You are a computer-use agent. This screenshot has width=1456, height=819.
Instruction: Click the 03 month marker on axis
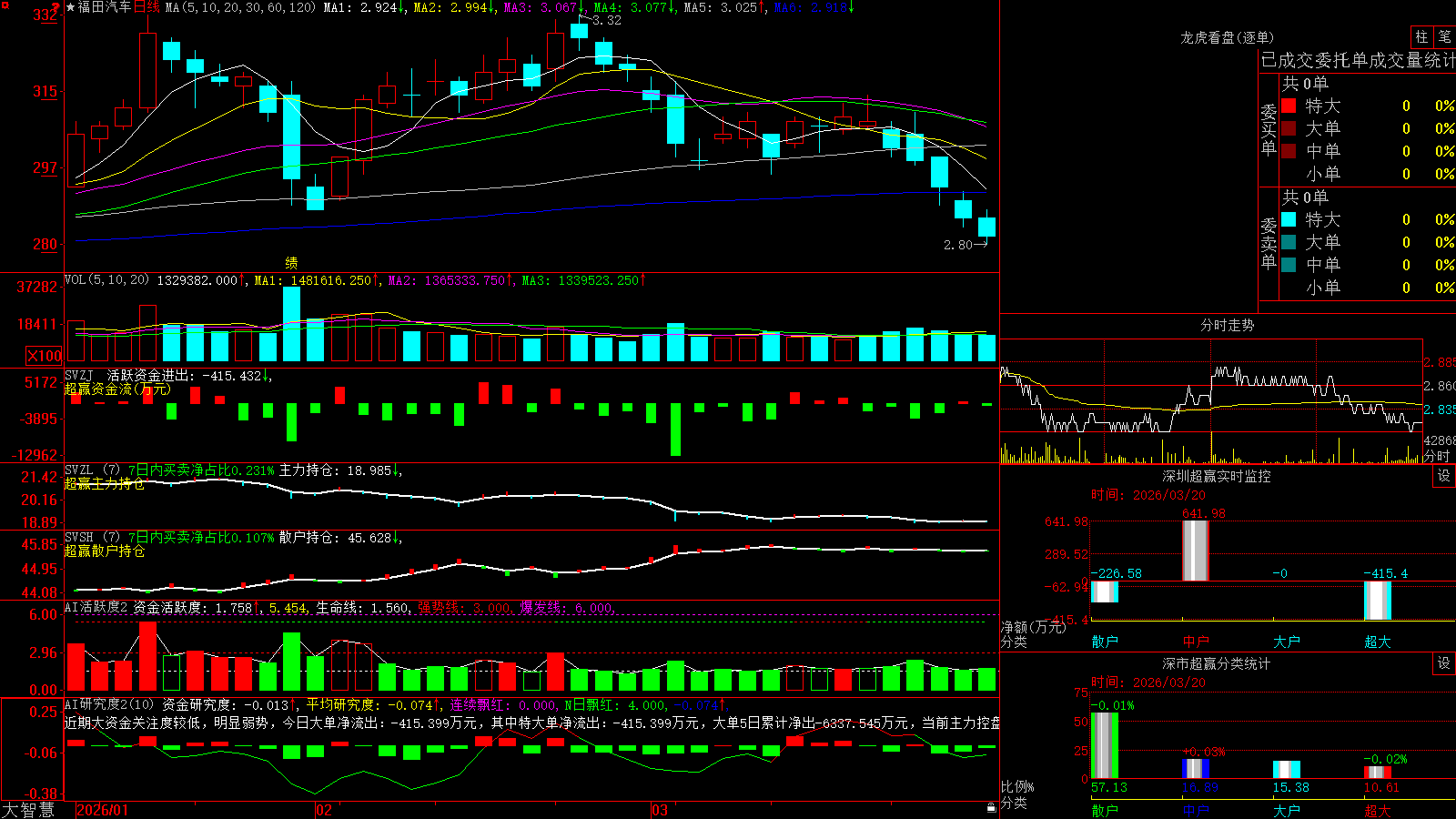point(660,810)
